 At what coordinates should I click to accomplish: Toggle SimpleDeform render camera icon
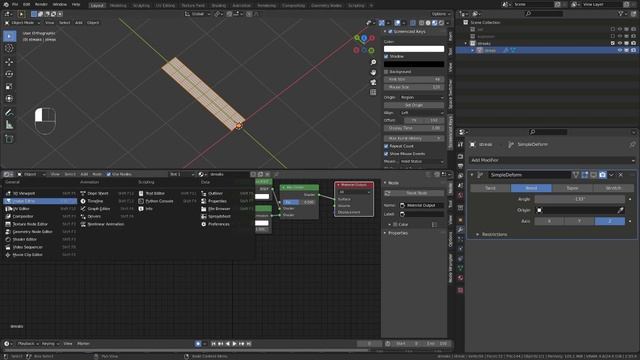[602, 175]
